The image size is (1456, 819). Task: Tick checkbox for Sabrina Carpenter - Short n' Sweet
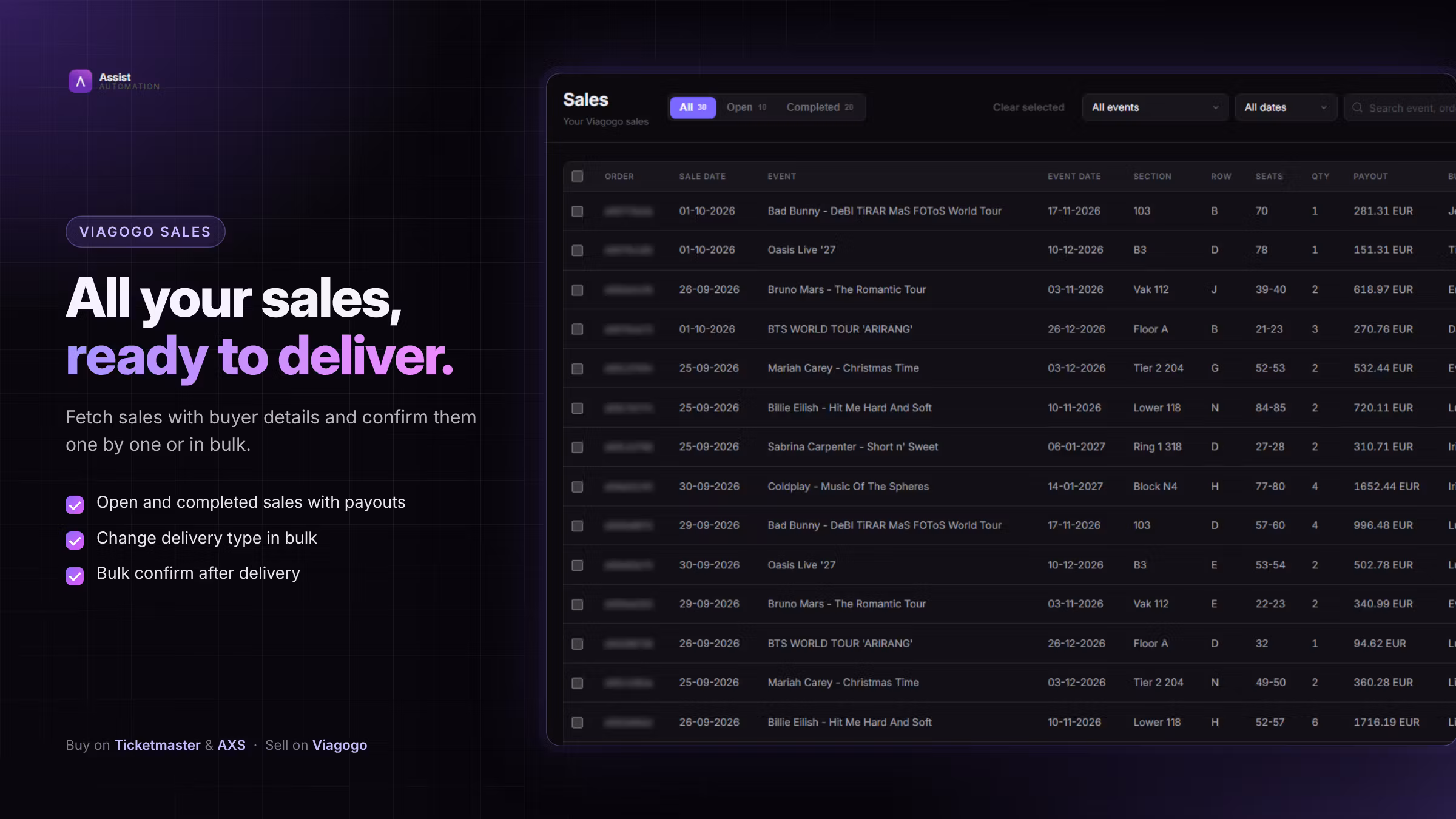[x=577, y=447]
